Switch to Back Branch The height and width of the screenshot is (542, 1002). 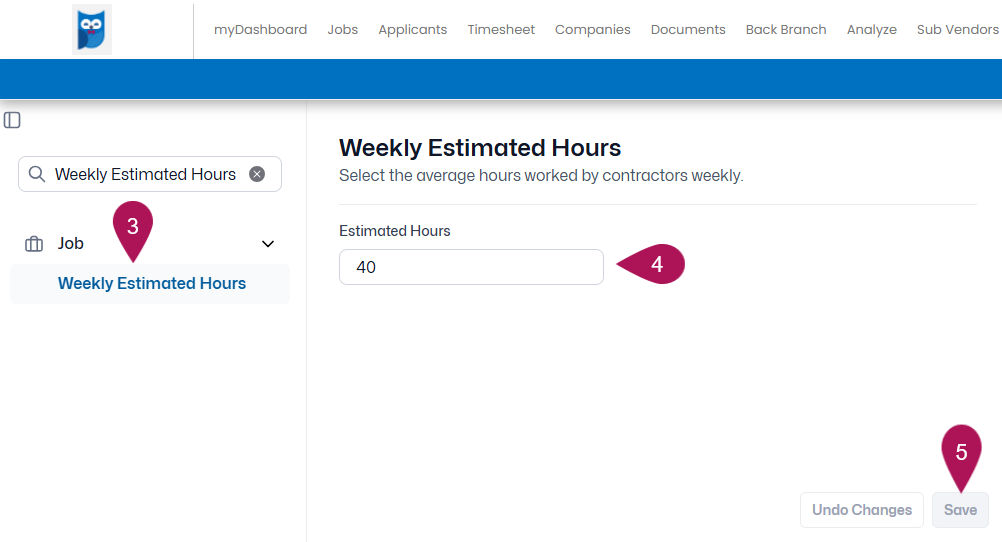pos(786,29)
